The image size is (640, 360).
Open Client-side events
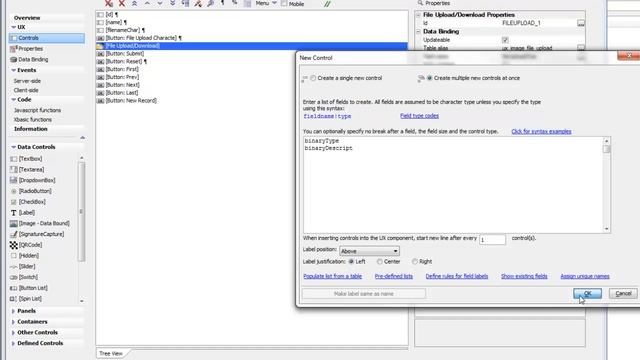pyautogui.click(x=26, y=90)
